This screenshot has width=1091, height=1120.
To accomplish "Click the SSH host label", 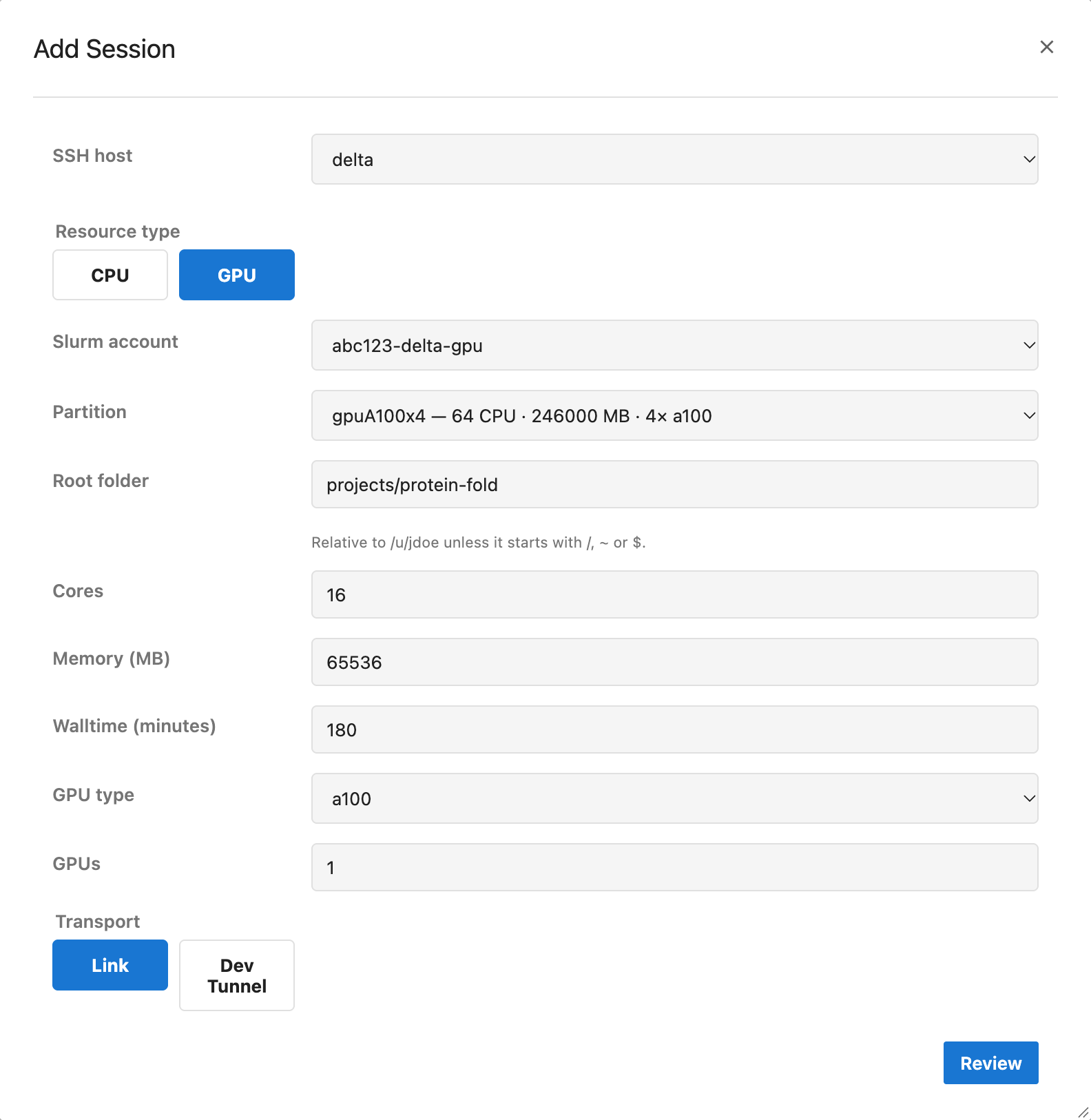I will coord(92,156).
